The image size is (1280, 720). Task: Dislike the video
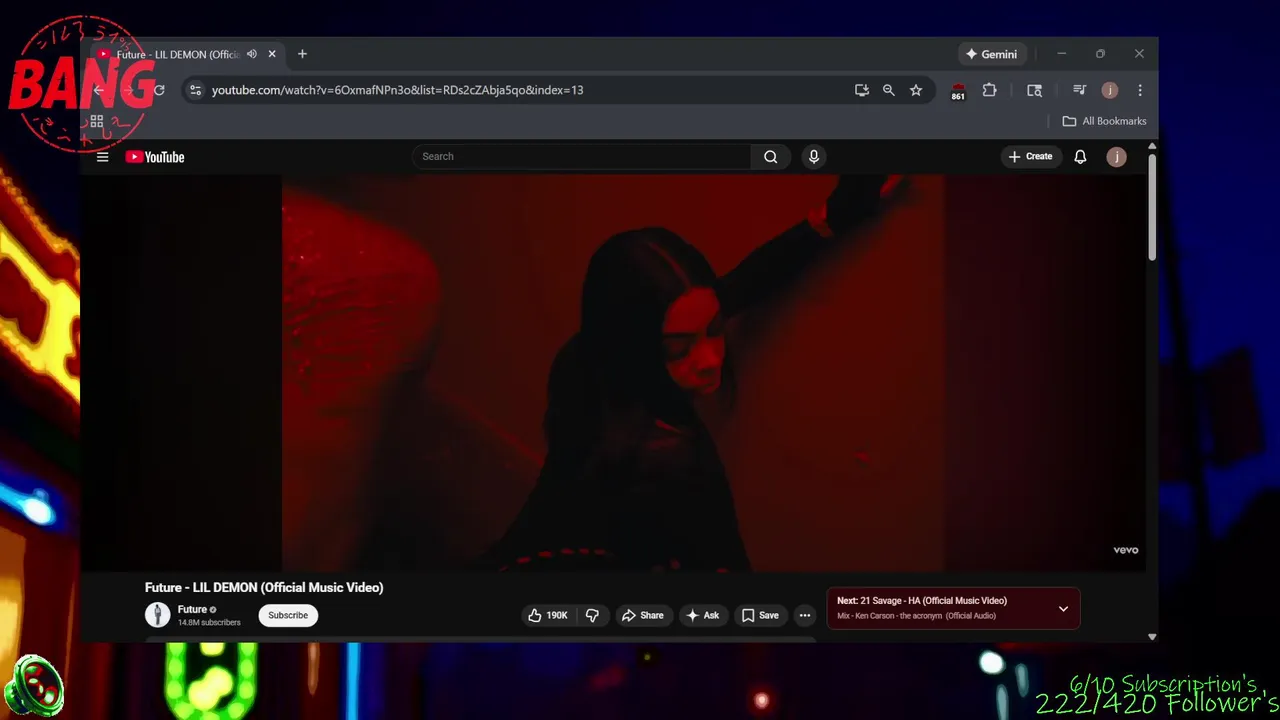click(592, 616)
